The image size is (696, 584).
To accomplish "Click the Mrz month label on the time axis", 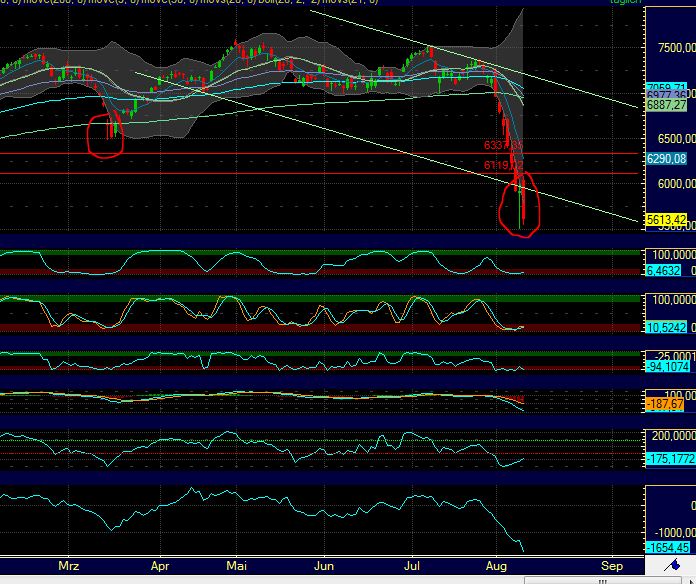I will [69, 566].
